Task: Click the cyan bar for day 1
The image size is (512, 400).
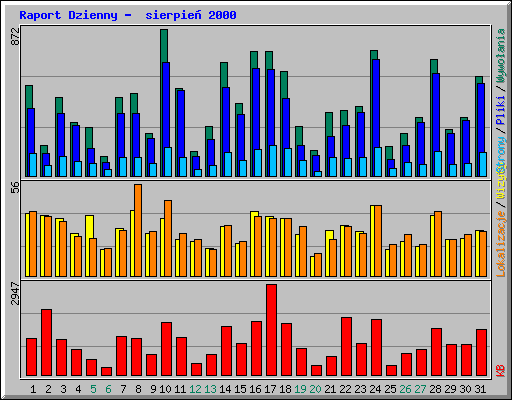Action: (x=33, y=165)
